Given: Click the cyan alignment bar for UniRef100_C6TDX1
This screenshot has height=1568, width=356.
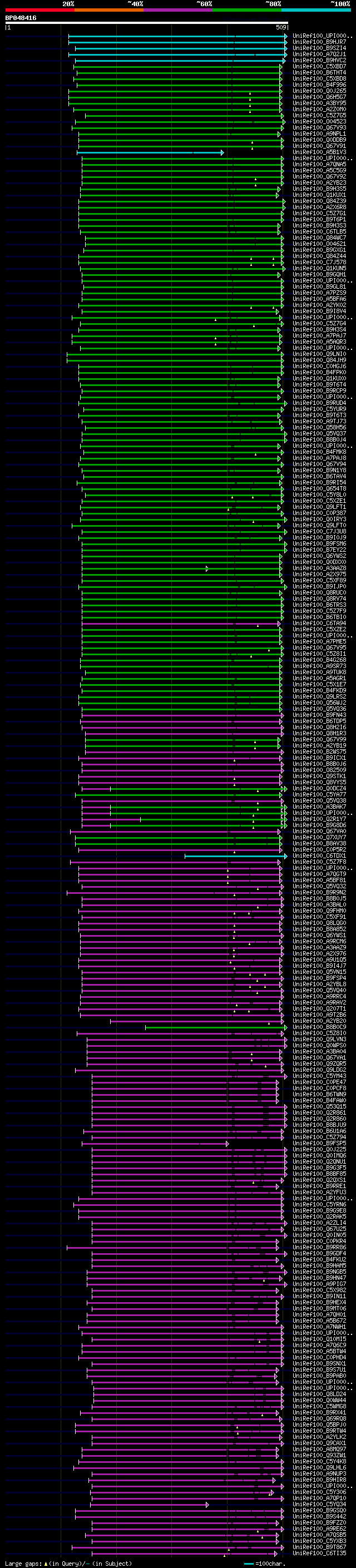Looking at the screenshot, I should 235,856.
